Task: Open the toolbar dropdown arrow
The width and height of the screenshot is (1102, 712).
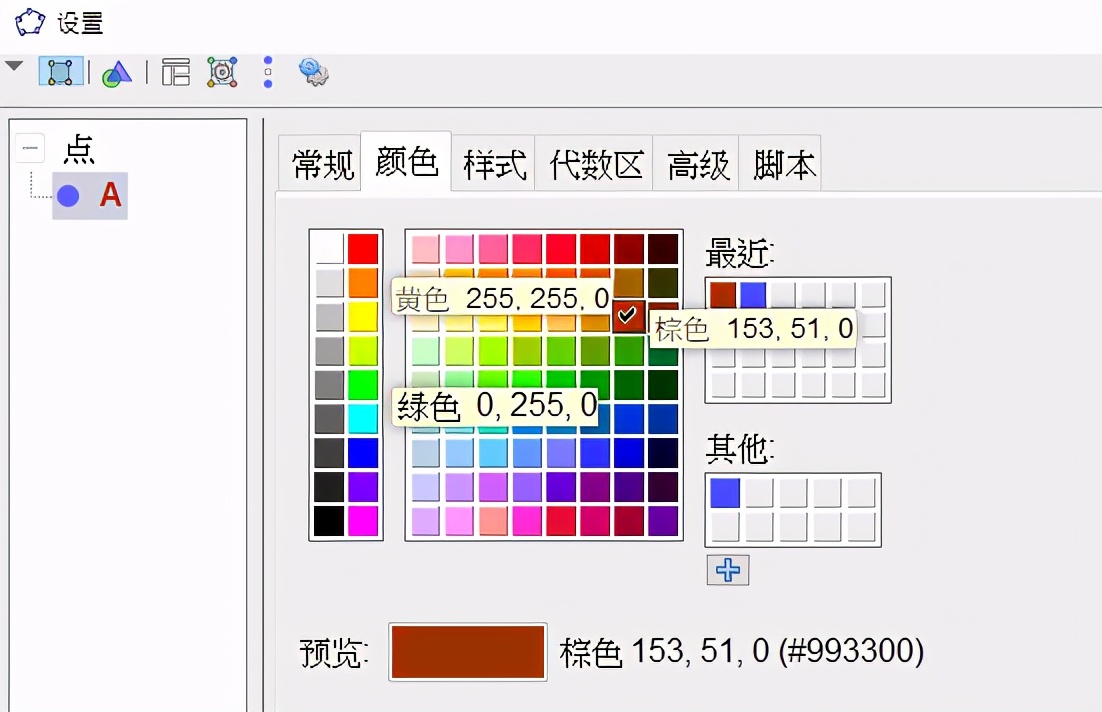Action: click(x=14, y=66)
